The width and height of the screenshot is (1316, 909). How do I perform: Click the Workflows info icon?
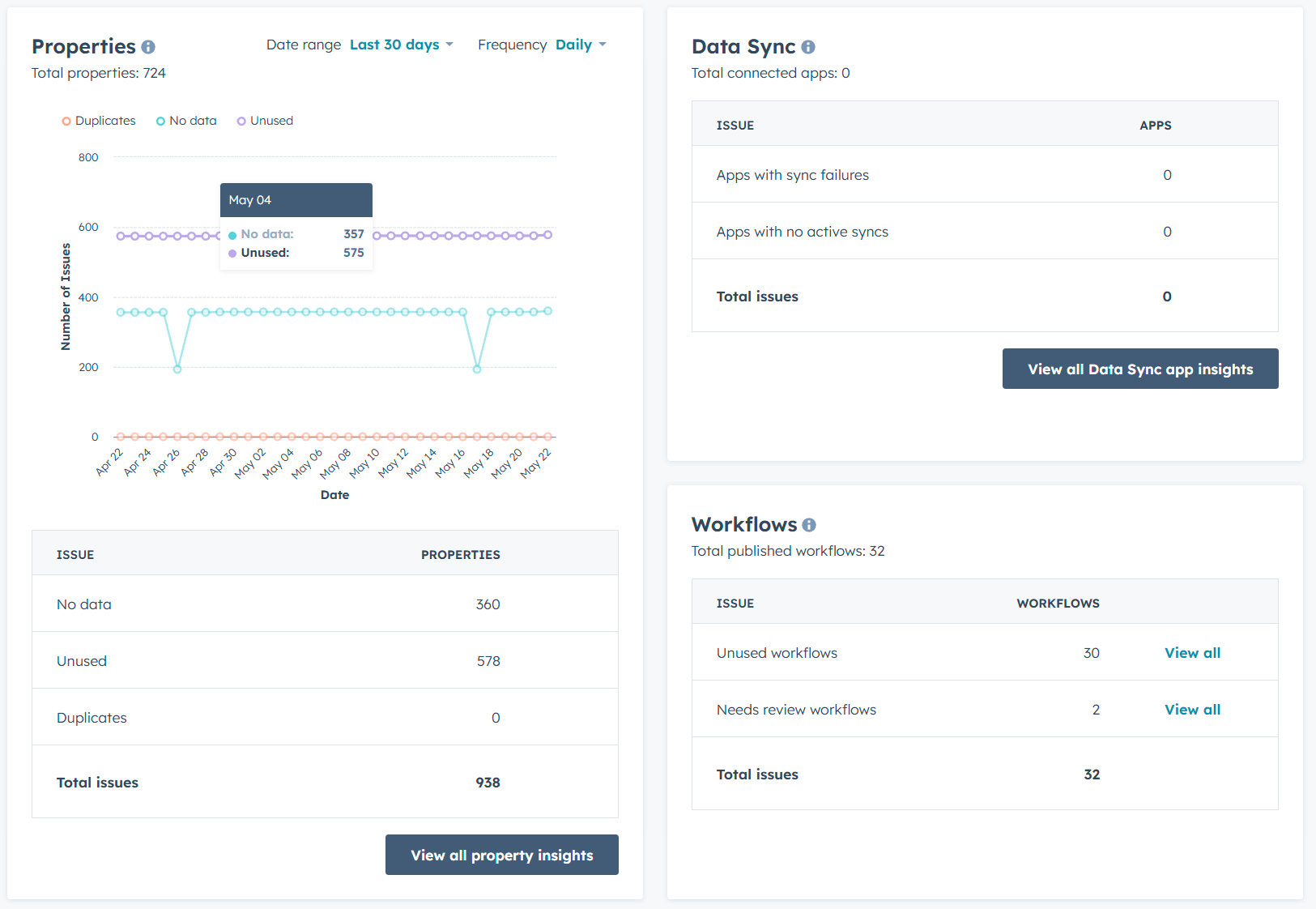point(809,525)
